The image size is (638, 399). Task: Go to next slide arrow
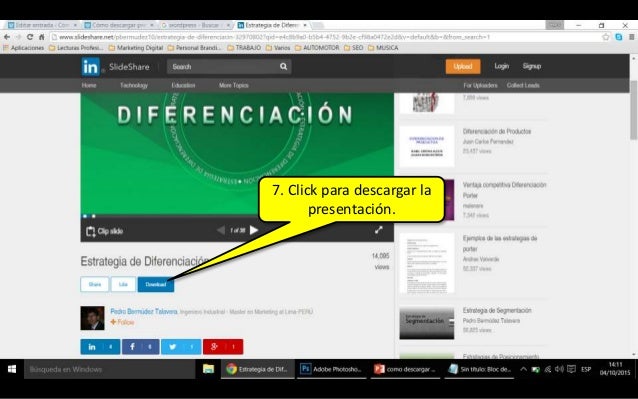(254, 230)
